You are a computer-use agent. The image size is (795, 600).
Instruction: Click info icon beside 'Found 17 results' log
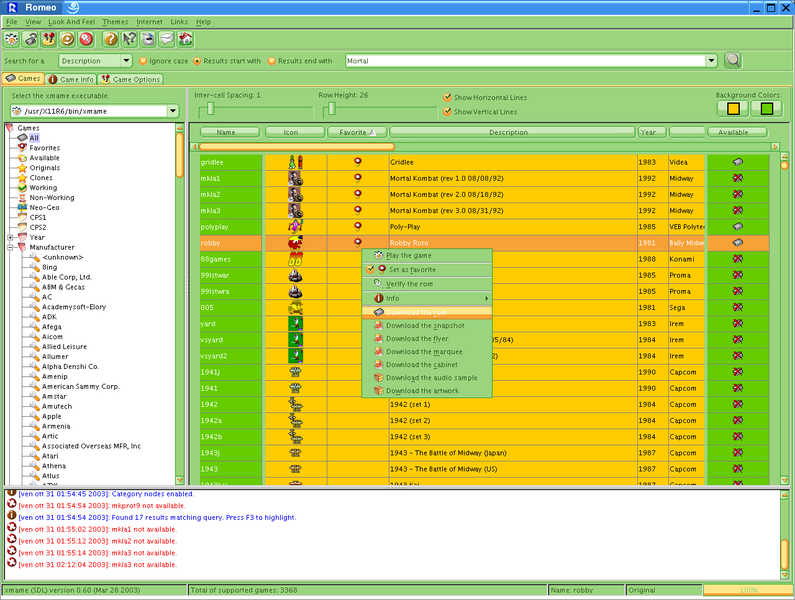click(12, 516)
